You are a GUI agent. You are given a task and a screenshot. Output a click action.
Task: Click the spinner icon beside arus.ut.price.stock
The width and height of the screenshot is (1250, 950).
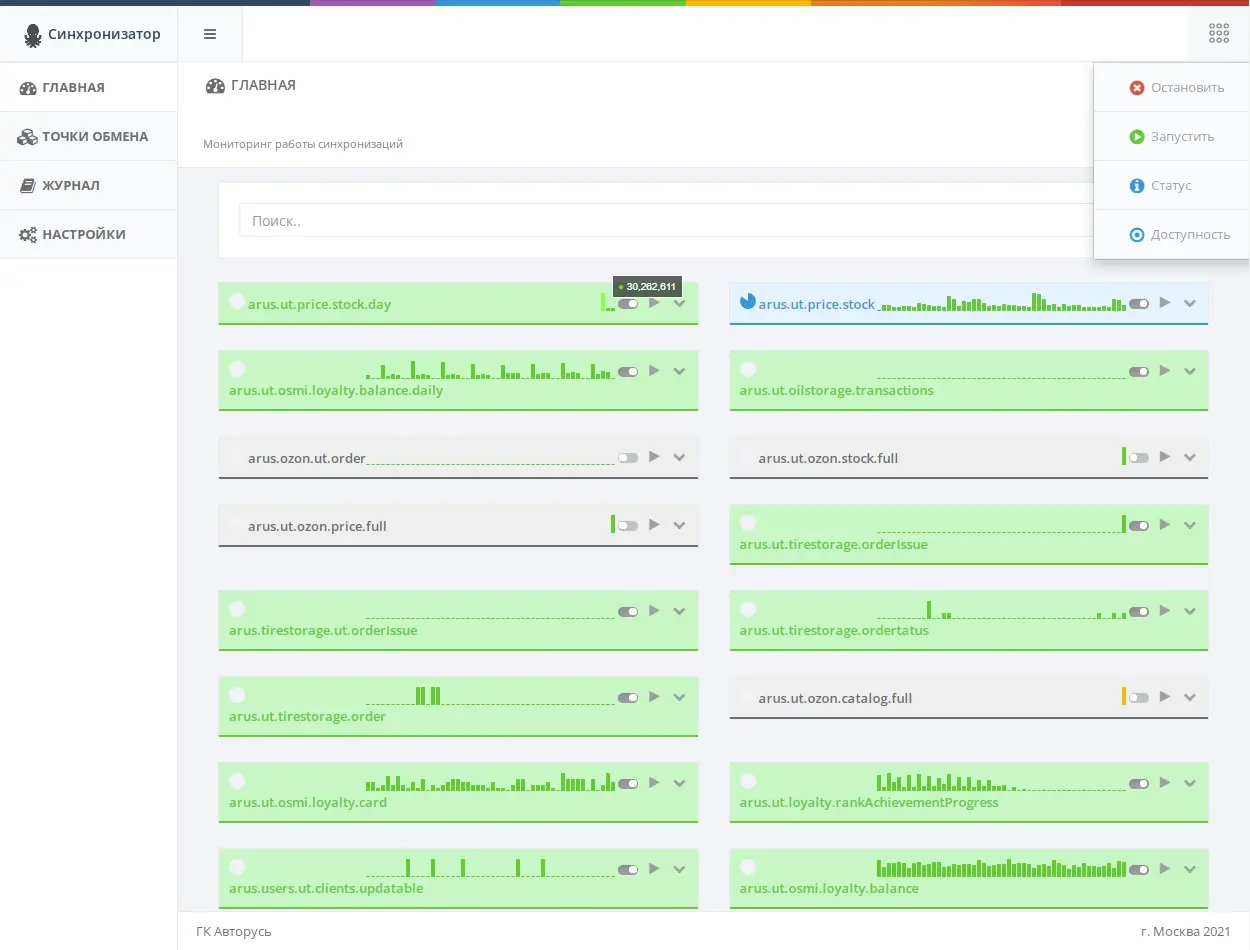(x=747, y=301)
